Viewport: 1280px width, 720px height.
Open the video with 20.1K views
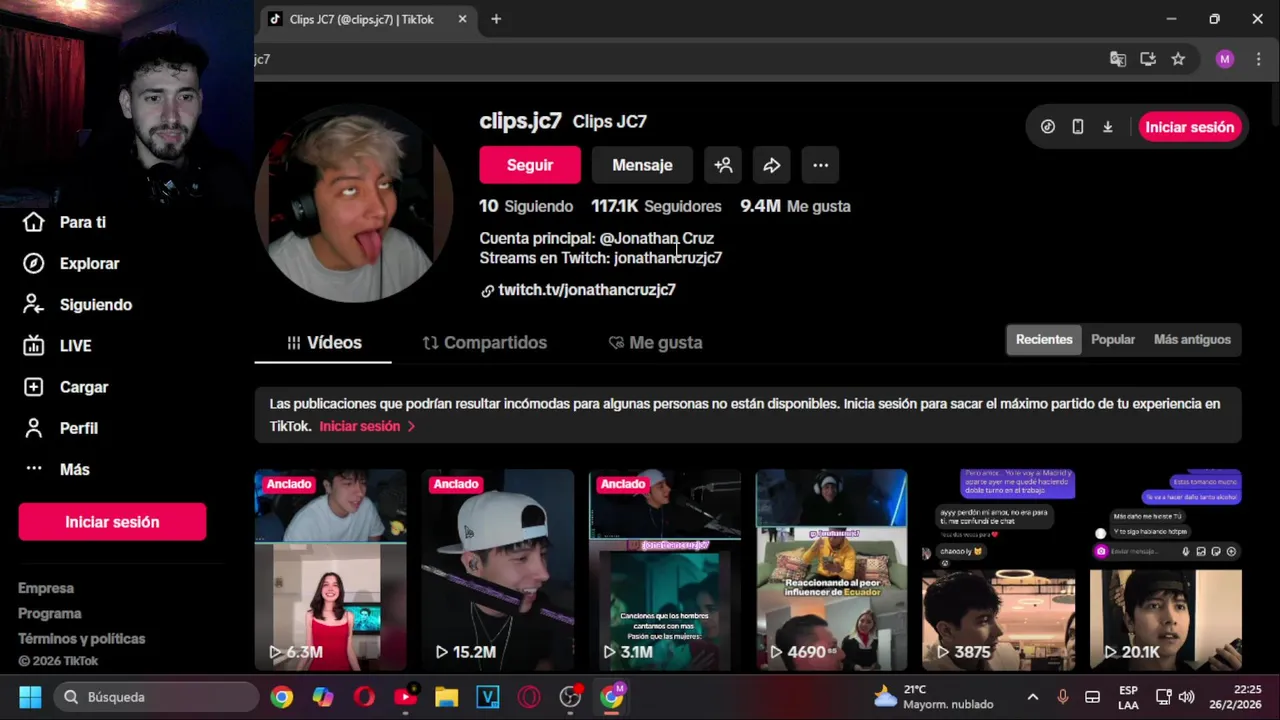coord(1166,570)
